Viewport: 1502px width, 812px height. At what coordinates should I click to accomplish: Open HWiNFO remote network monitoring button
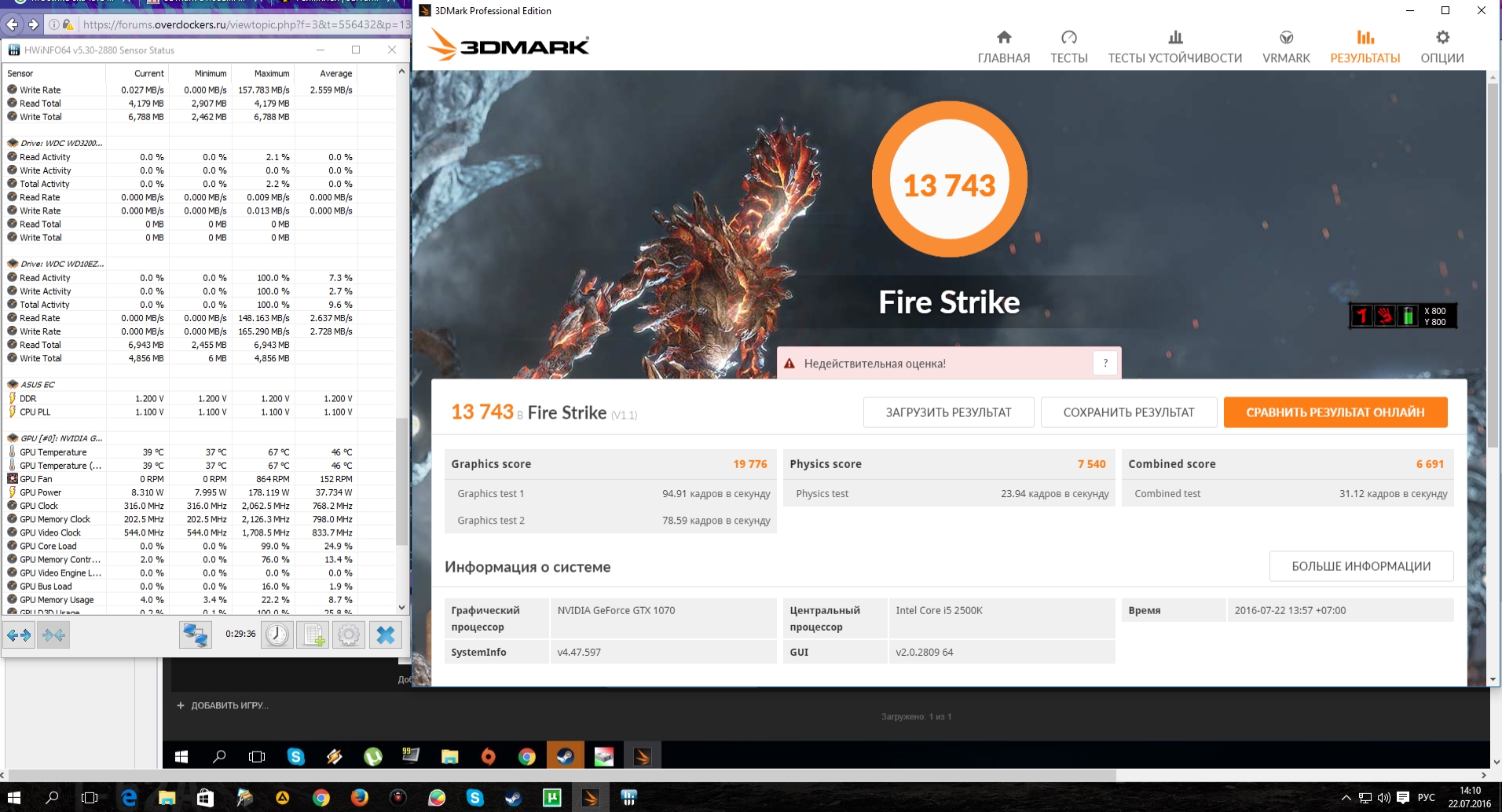coord(195,635)
